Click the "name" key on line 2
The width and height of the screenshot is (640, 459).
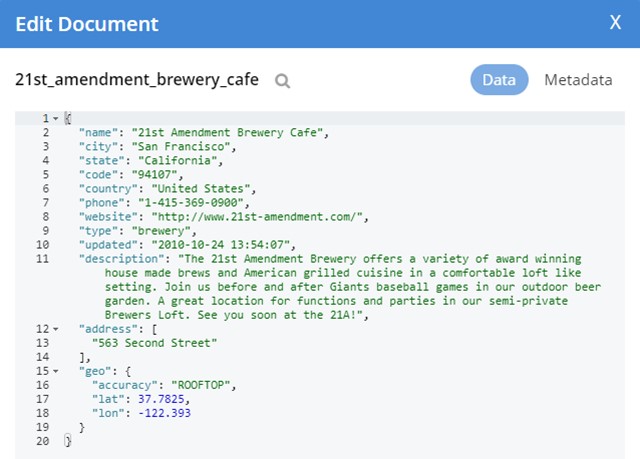pos(98,133)
